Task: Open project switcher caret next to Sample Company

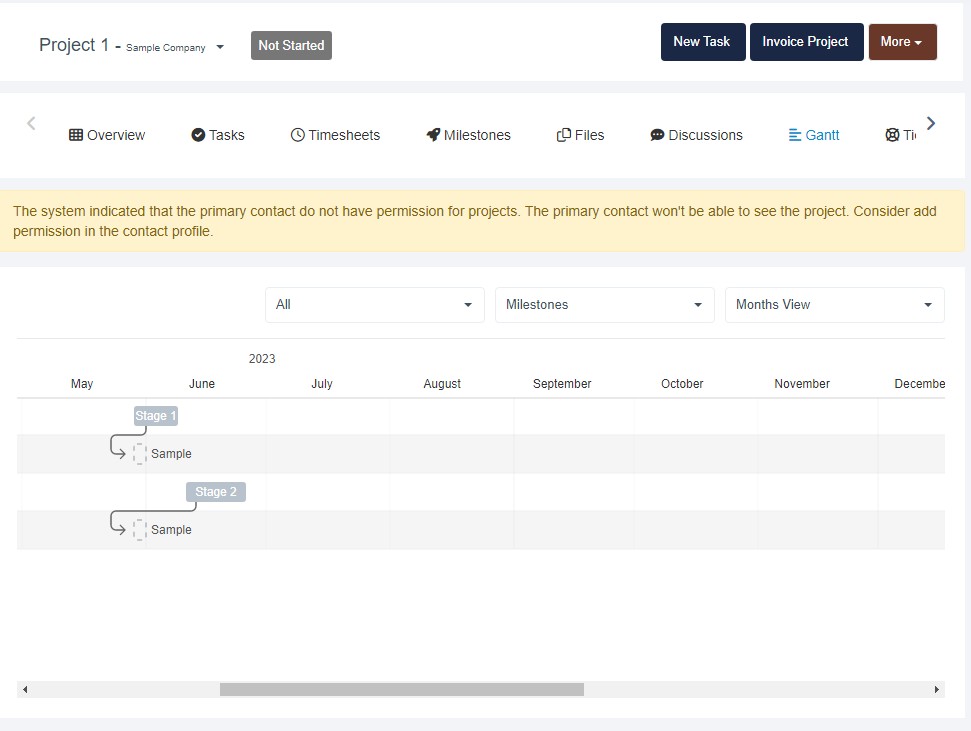Action: coord(220,47)
